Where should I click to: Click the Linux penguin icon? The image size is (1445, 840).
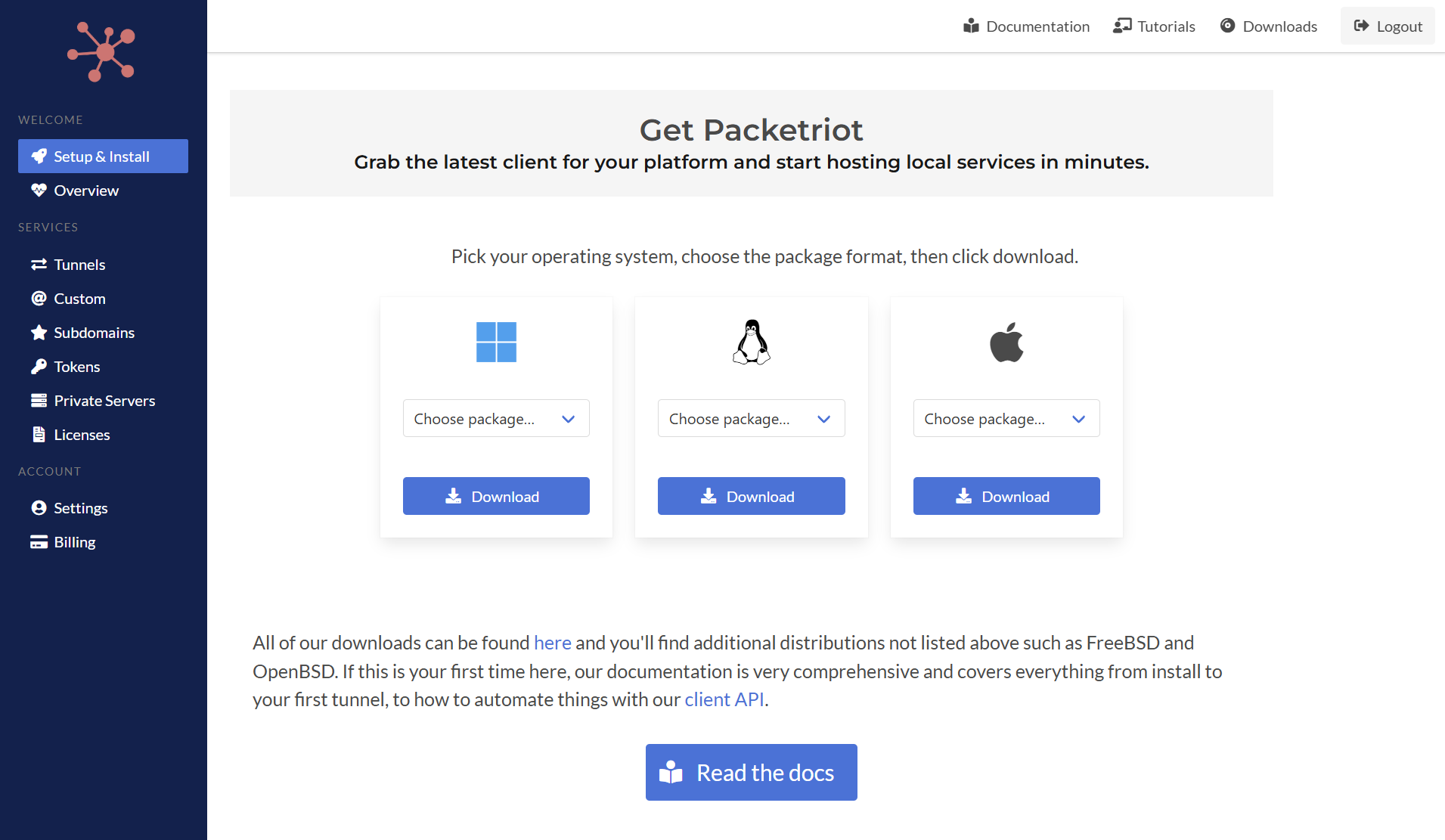pyautogui.click(x=751, y=343)
